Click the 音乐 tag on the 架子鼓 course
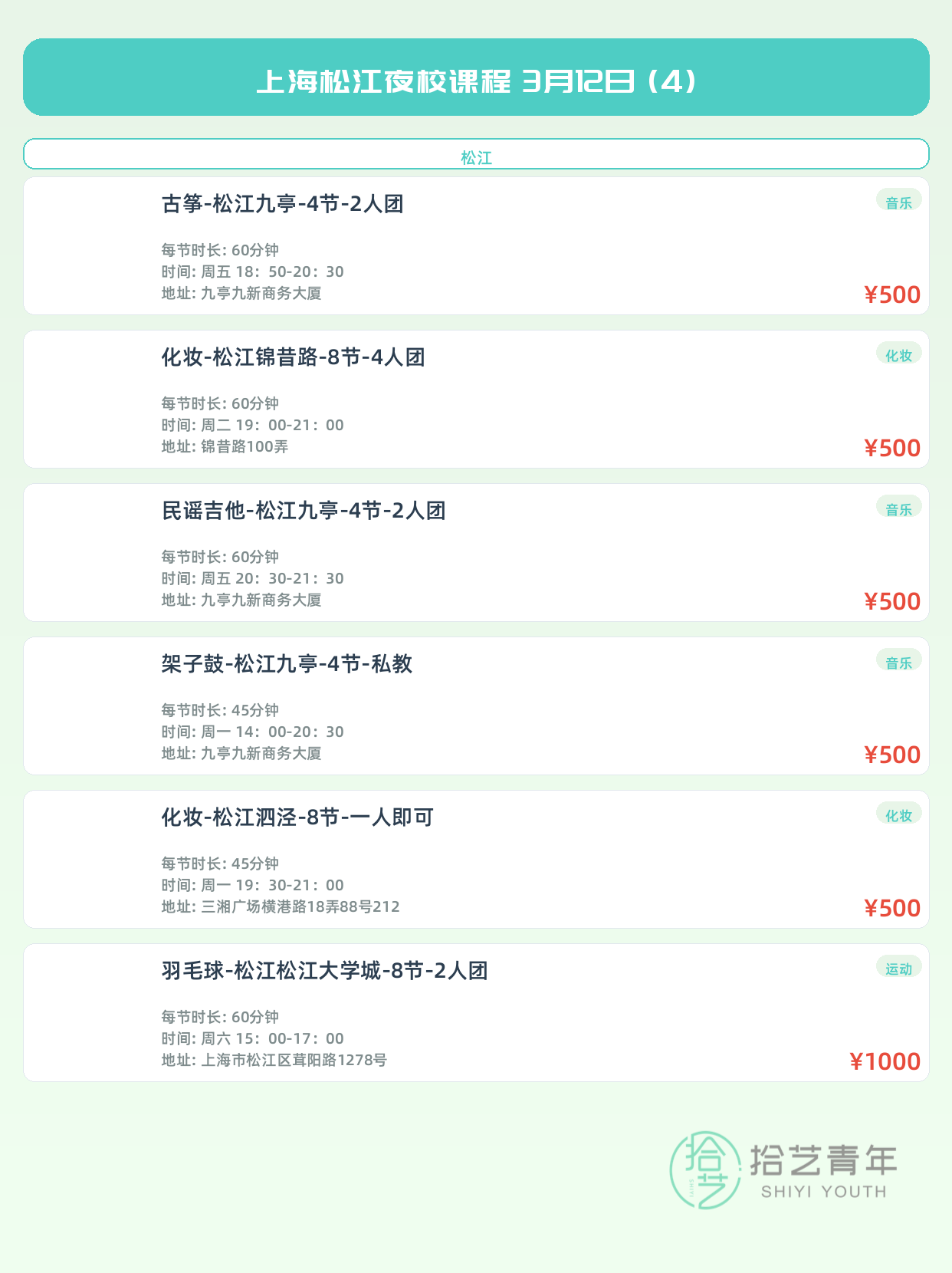 coord(898,663)
